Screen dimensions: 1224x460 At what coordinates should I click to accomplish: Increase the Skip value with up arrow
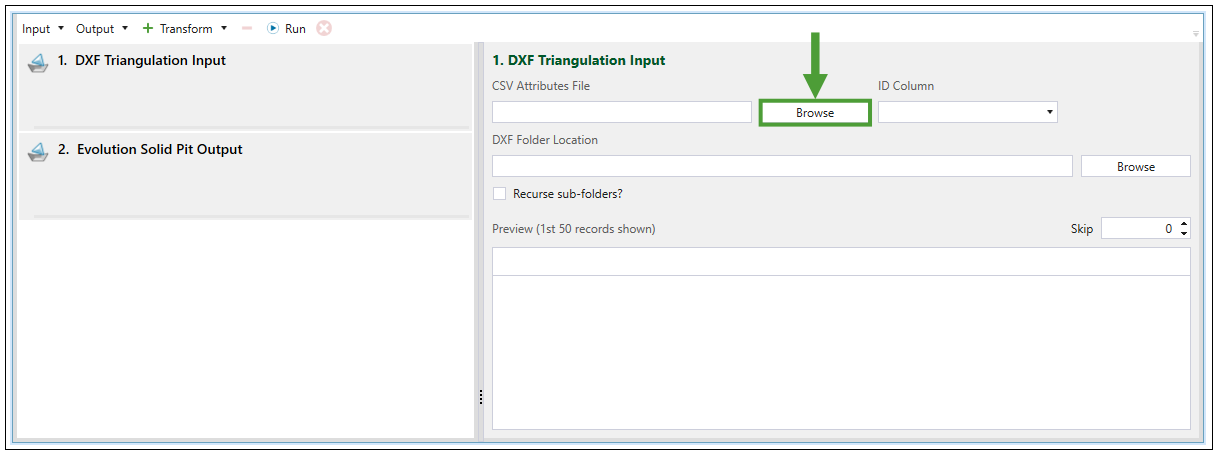click(1184, 224)
